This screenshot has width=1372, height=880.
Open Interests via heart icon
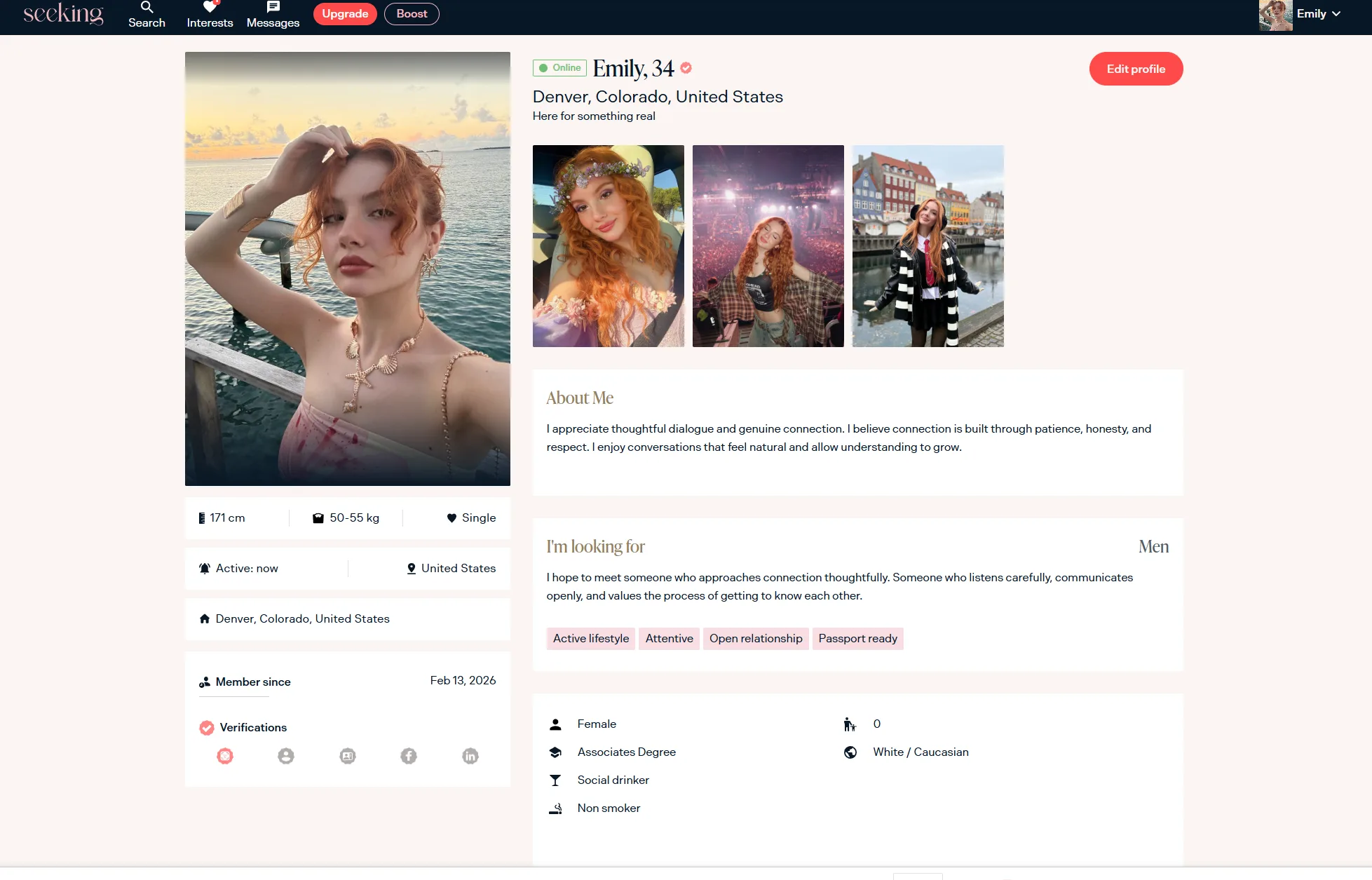(210, 8)
